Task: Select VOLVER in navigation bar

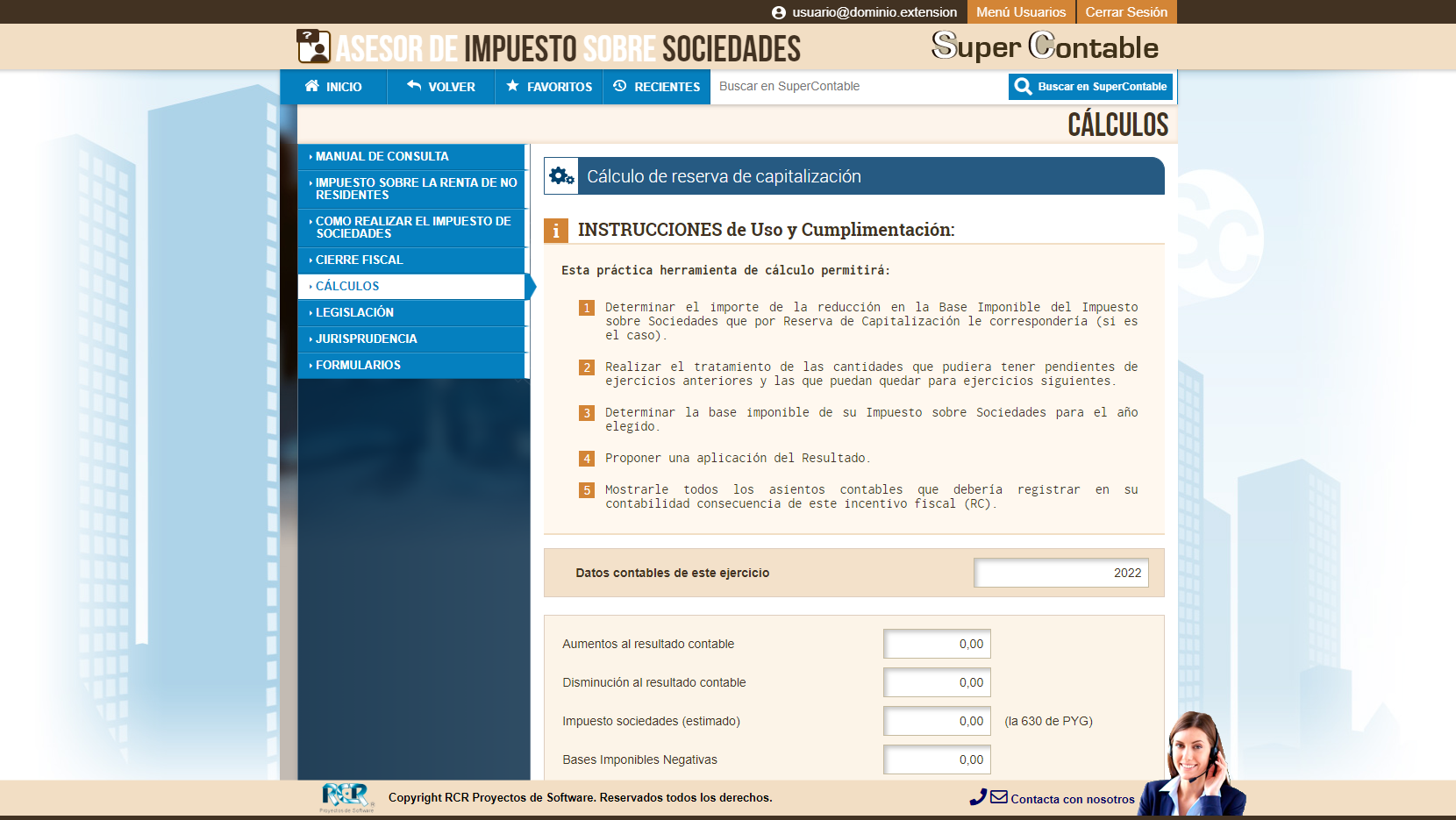Action: tap(441, 87)
